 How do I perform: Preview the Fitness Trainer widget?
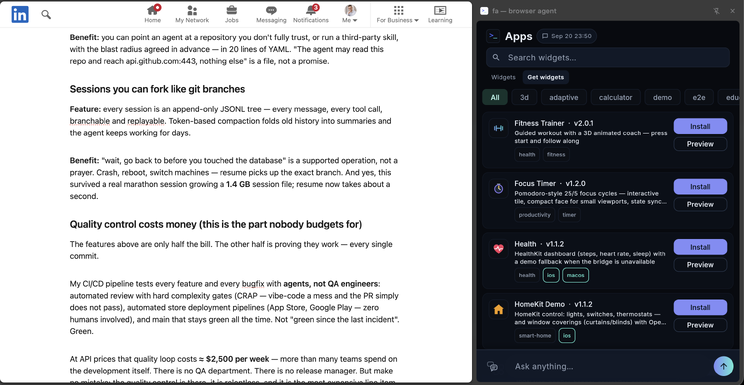(700, 144)
